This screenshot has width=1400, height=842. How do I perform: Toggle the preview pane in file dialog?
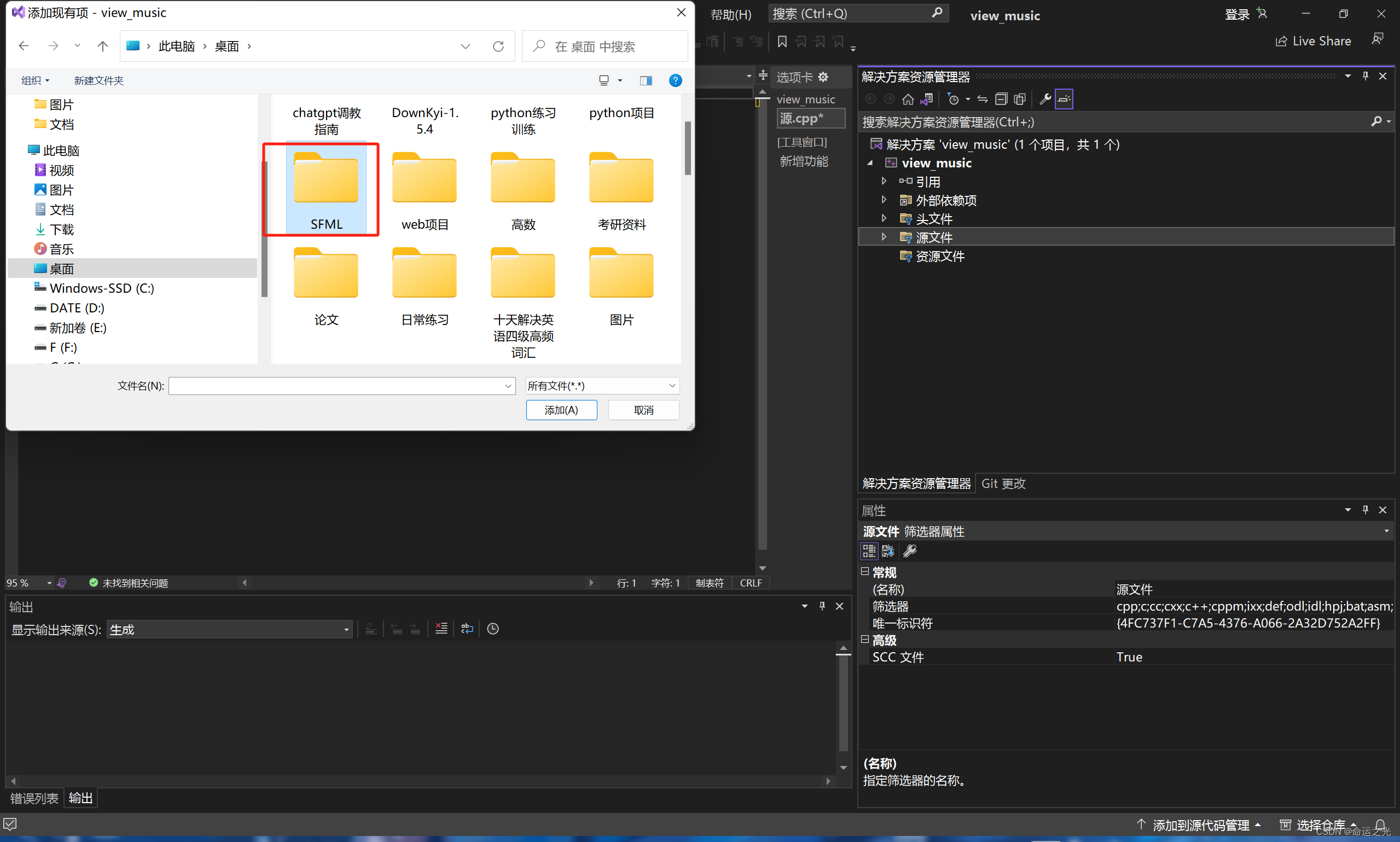(x=646, y=80)
